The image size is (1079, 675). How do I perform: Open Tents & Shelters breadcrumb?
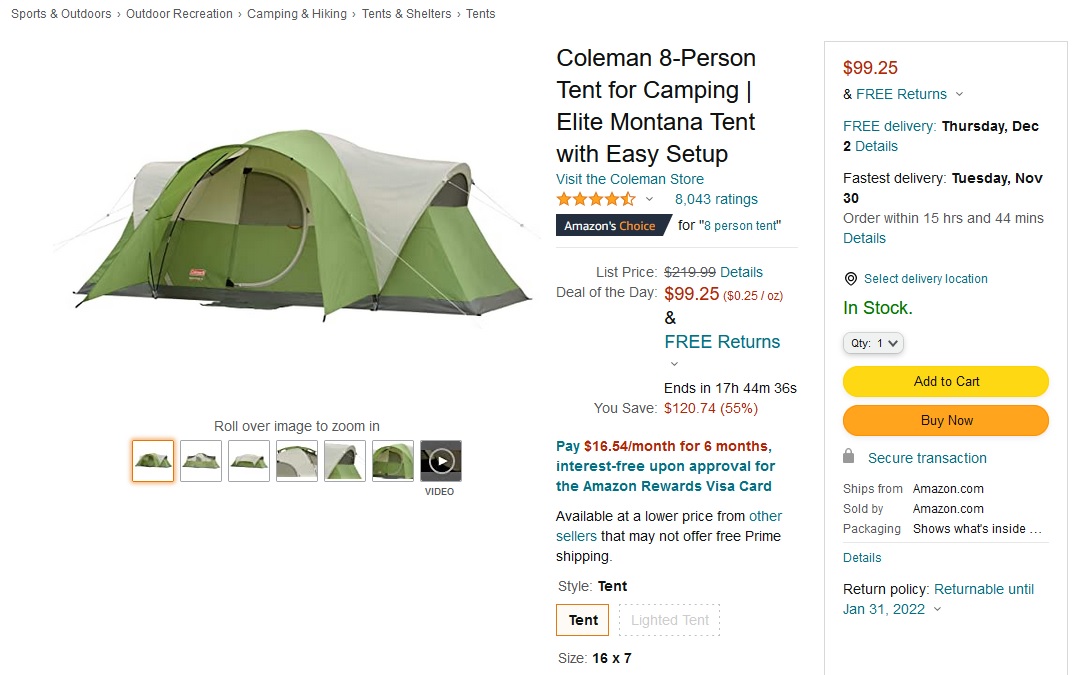pyautogui.click(x=406, y=14)
